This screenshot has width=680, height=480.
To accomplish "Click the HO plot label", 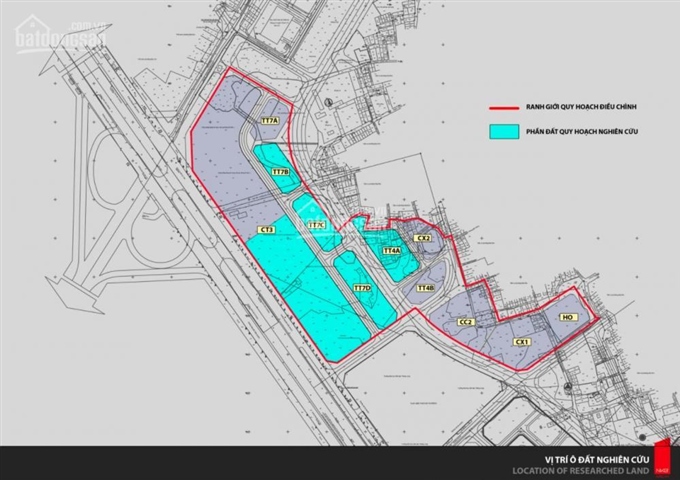I will (x=567, y=316).
